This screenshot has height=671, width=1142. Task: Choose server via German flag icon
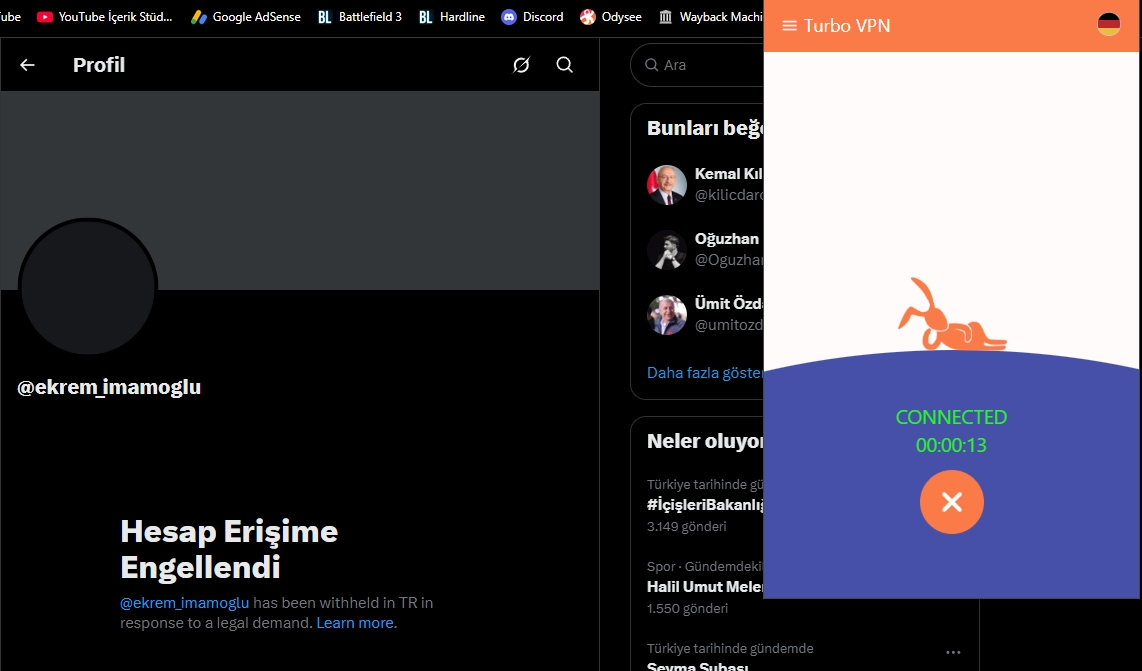coord(1108,24)
